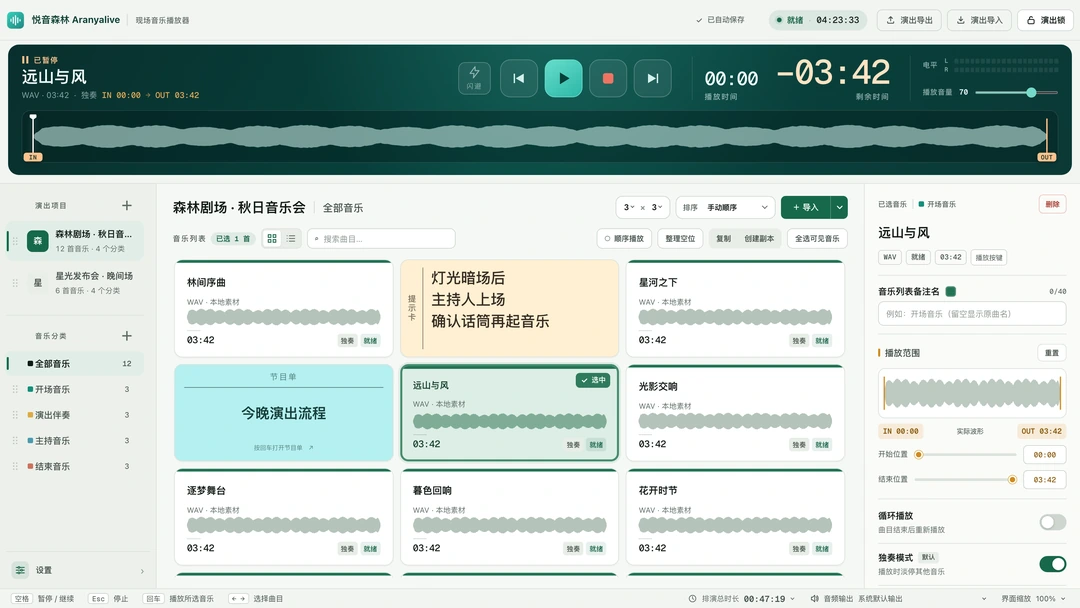1080x608 pixels.
Task: Select 演出伴奏 category
Action: [x=76, y=415]
